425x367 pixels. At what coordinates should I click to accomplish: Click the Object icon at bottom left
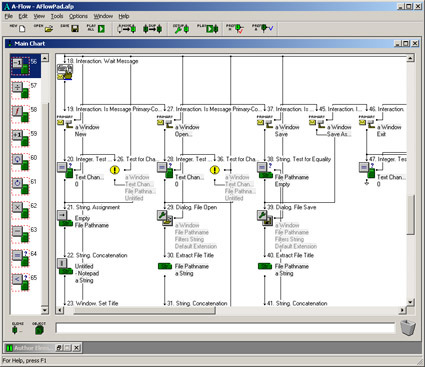click(39, 328)
